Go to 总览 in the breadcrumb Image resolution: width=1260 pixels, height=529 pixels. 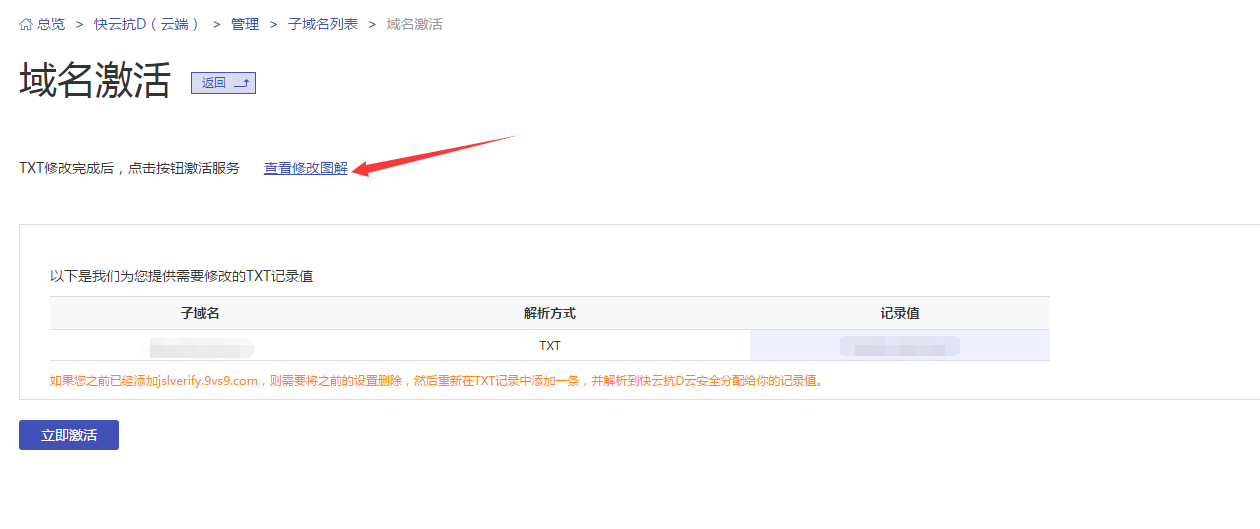[51, 24]
